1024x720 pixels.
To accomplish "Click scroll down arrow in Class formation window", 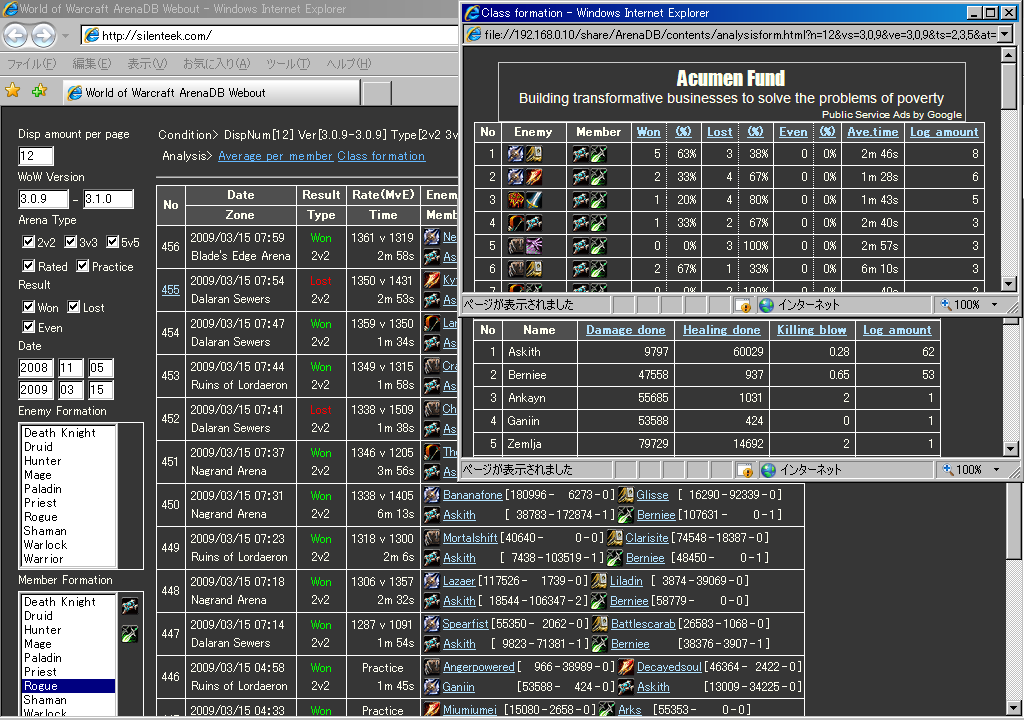I will click(x=1009, y=284).
